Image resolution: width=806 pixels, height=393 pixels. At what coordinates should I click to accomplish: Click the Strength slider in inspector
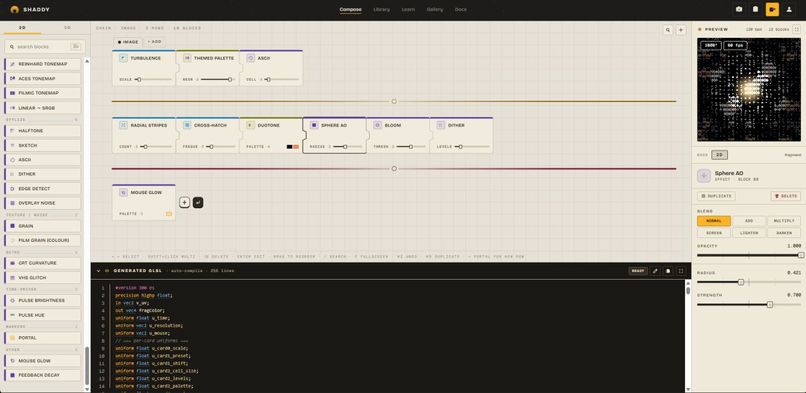coord(749,305)
